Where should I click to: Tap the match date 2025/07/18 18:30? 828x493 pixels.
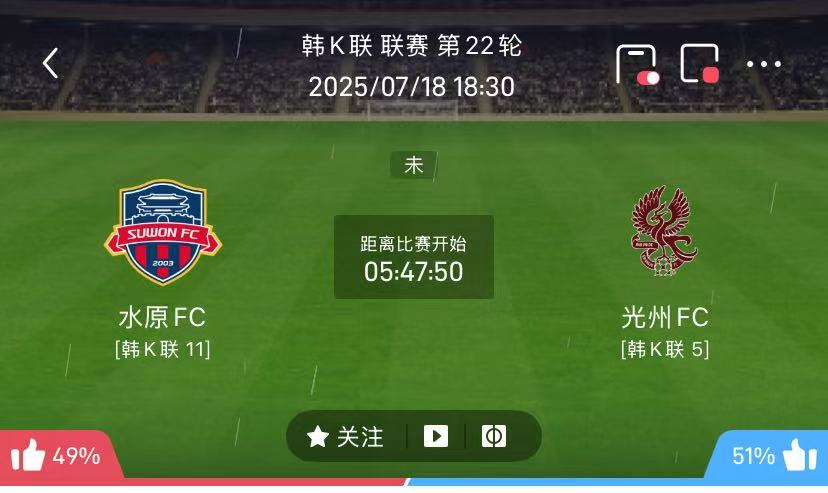(412, 87)
